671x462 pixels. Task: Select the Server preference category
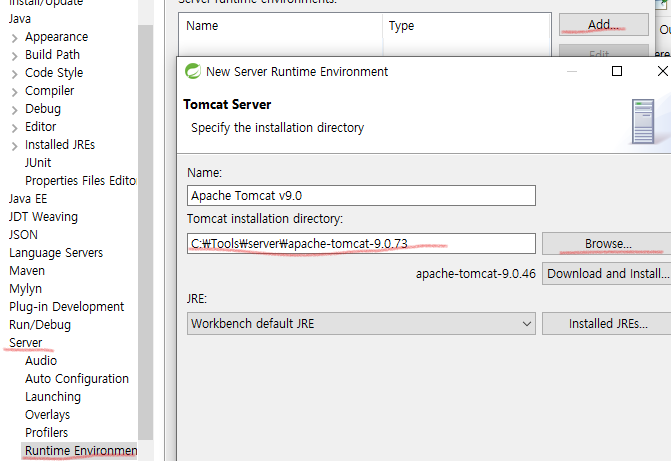26,342
